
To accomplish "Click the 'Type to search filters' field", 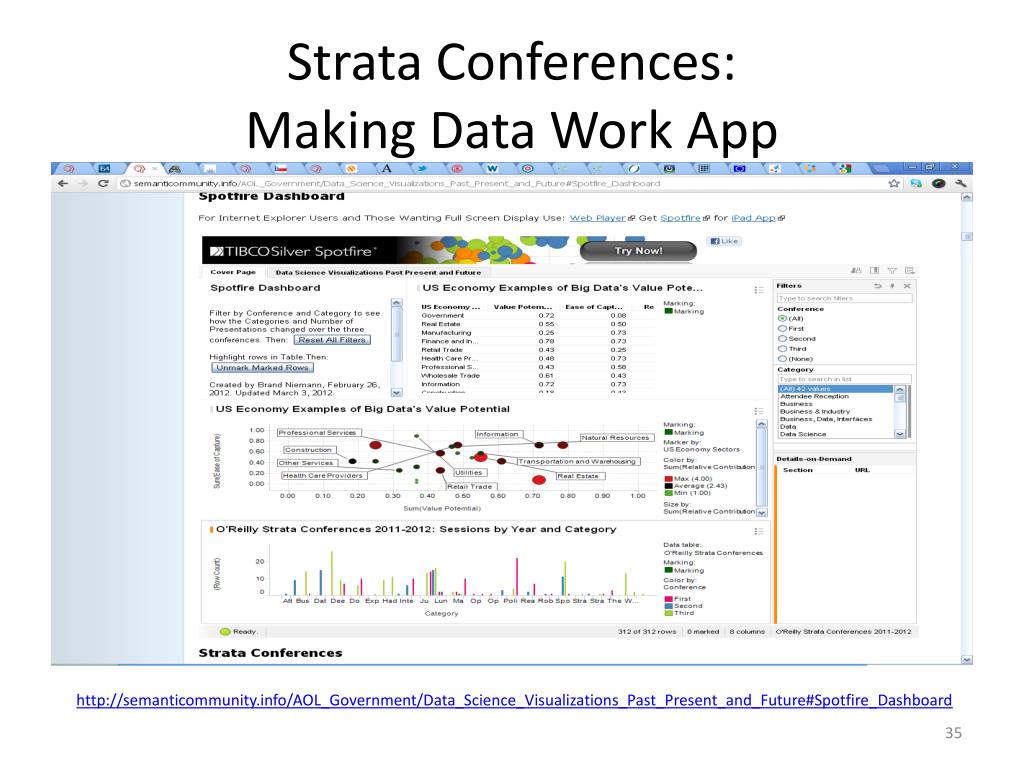I will pyautogui.click(x=844, y=298).
